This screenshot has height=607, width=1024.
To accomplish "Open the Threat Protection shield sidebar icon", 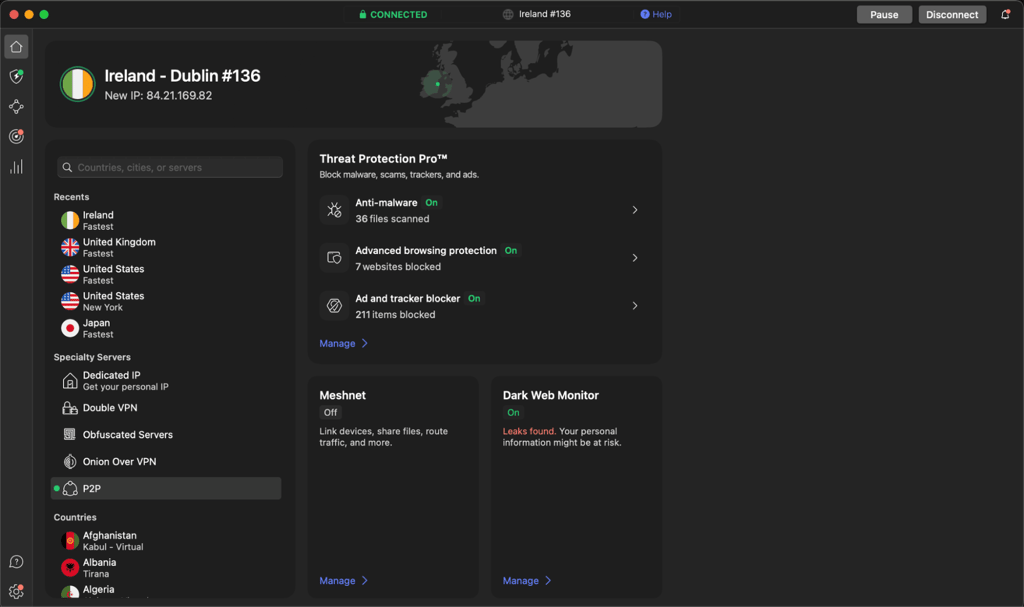I will [x=16, y=76].
